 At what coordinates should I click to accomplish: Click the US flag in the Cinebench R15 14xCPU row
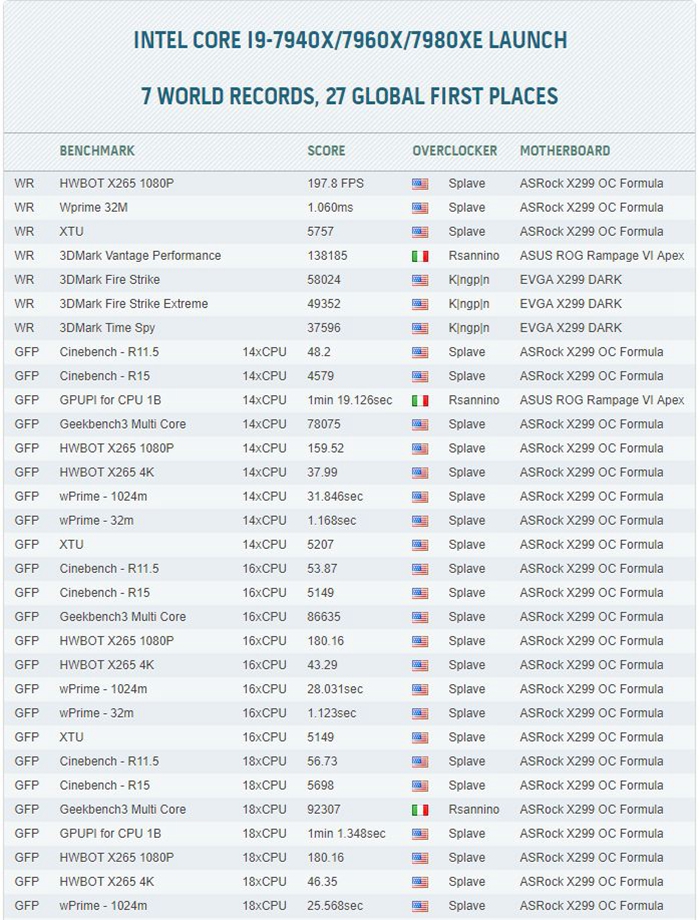[x=420, y=377]
